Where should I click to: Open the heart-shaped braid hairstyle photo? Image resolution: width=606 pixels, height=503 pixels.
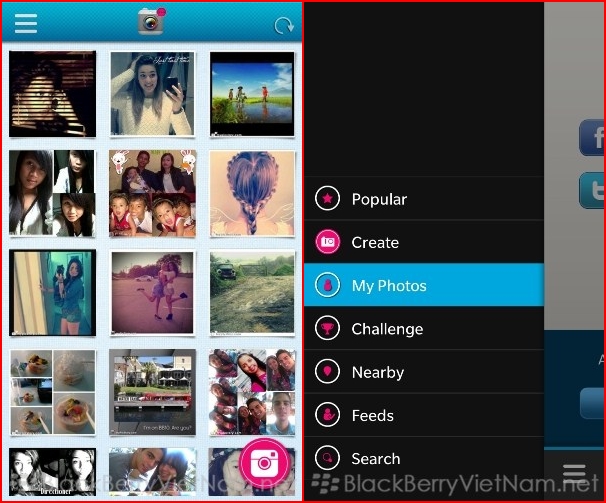tap(252, 193)
